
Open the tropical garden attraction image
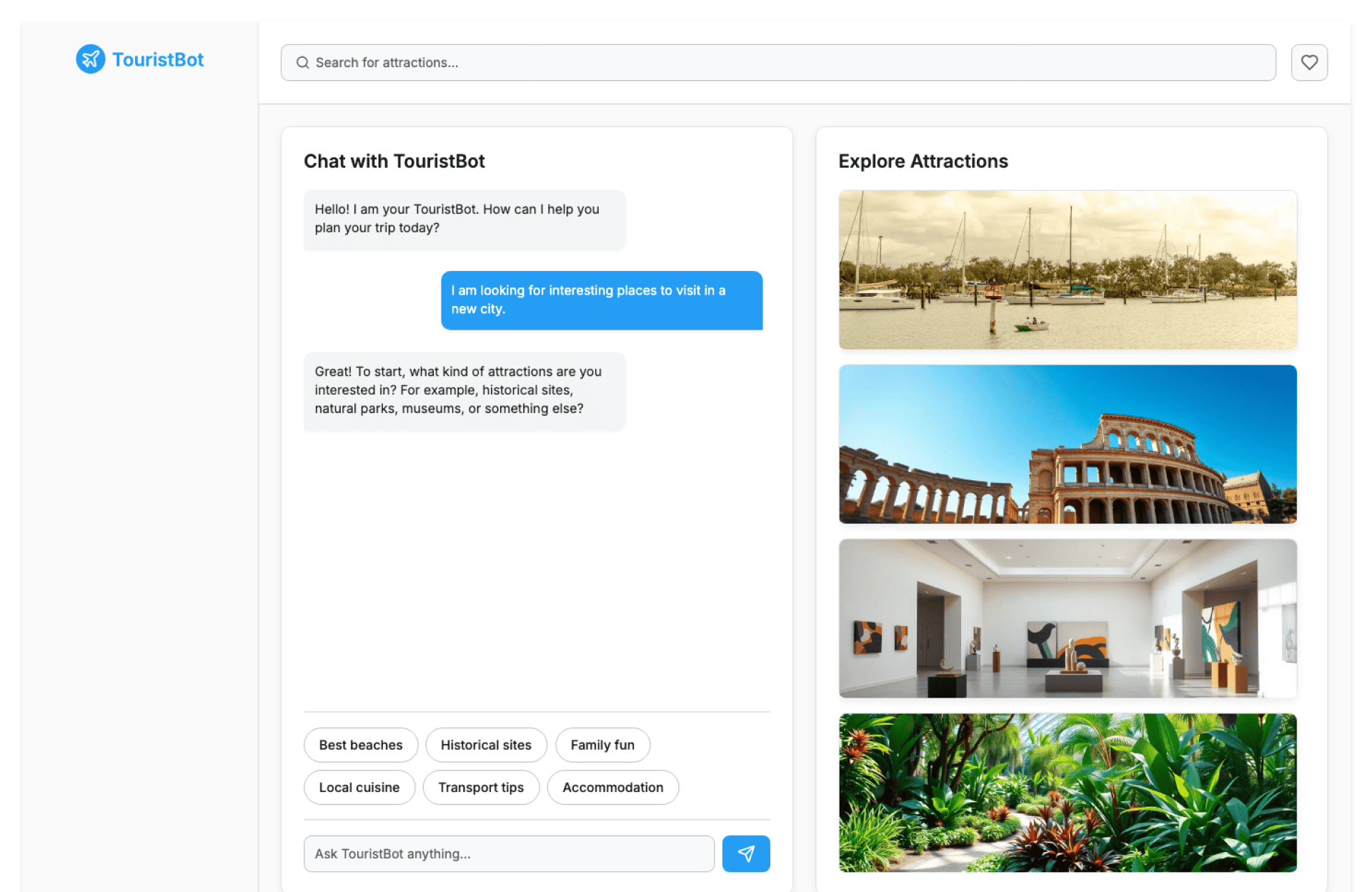pyautogui.click(x=1068, y=793)
